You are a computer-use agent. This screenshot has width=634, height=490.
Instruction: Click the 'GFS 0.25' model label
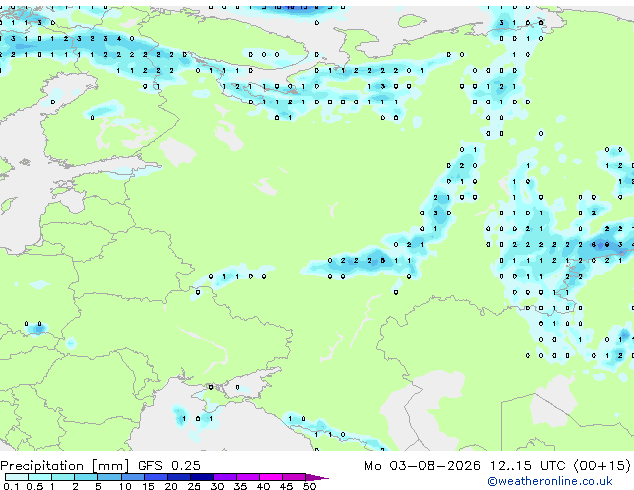tap(169, 466)
